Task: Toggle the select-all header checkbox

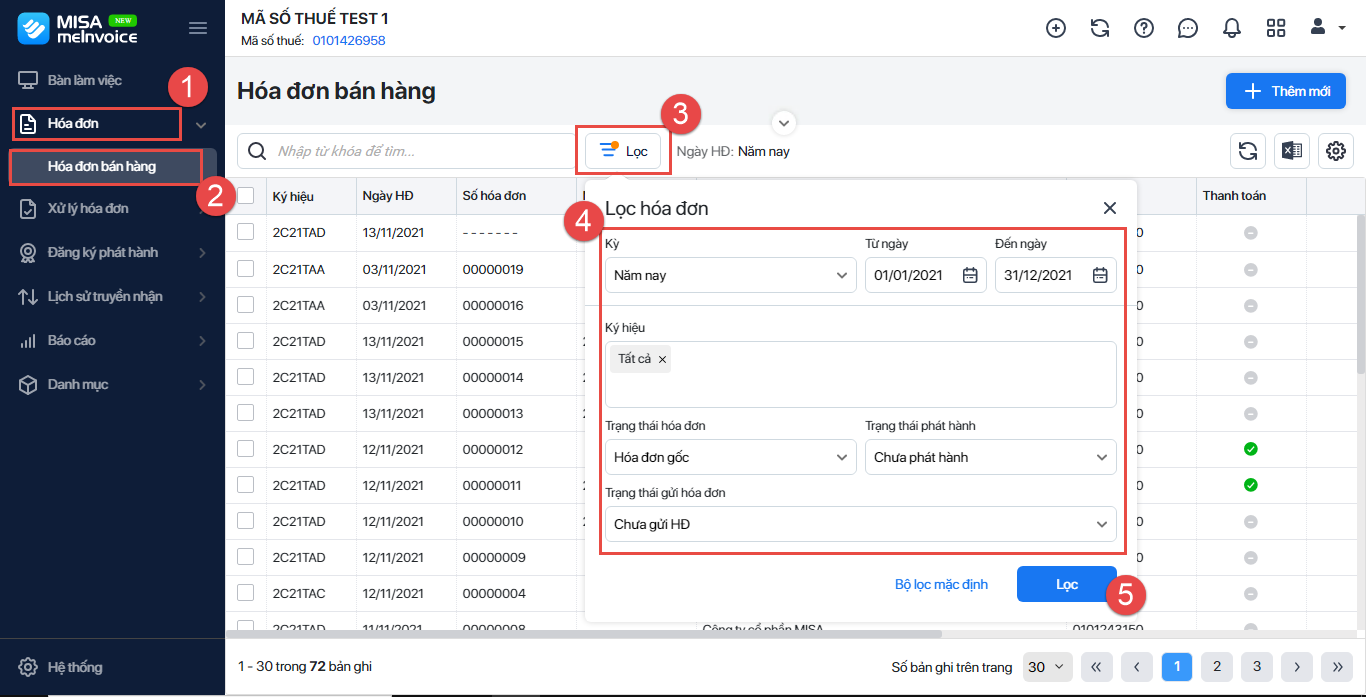Action: point(246,196)
